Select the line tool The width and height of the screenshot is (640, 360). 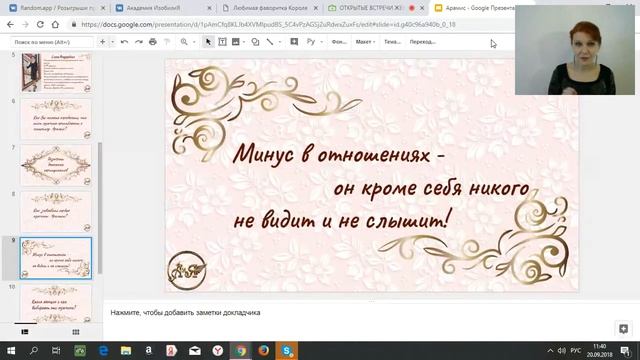270,42
